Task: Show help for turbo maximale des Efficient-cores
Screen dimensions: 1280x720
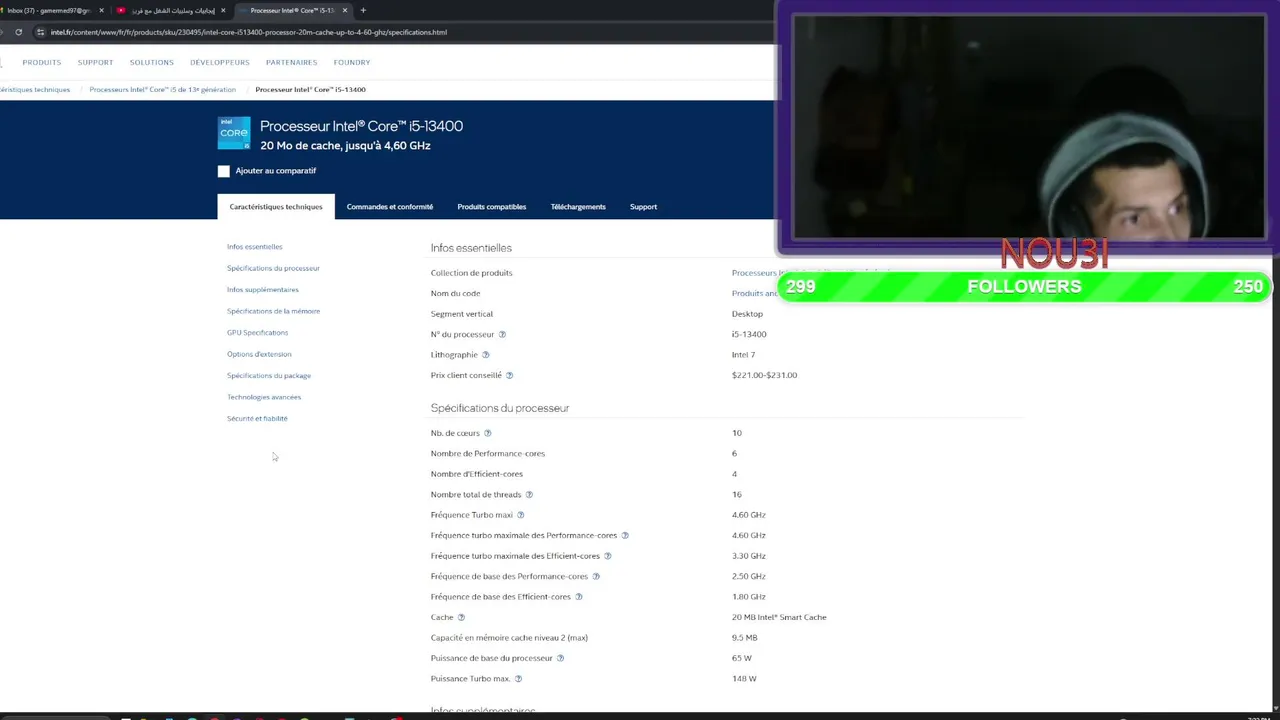Action: coord(607,556)
